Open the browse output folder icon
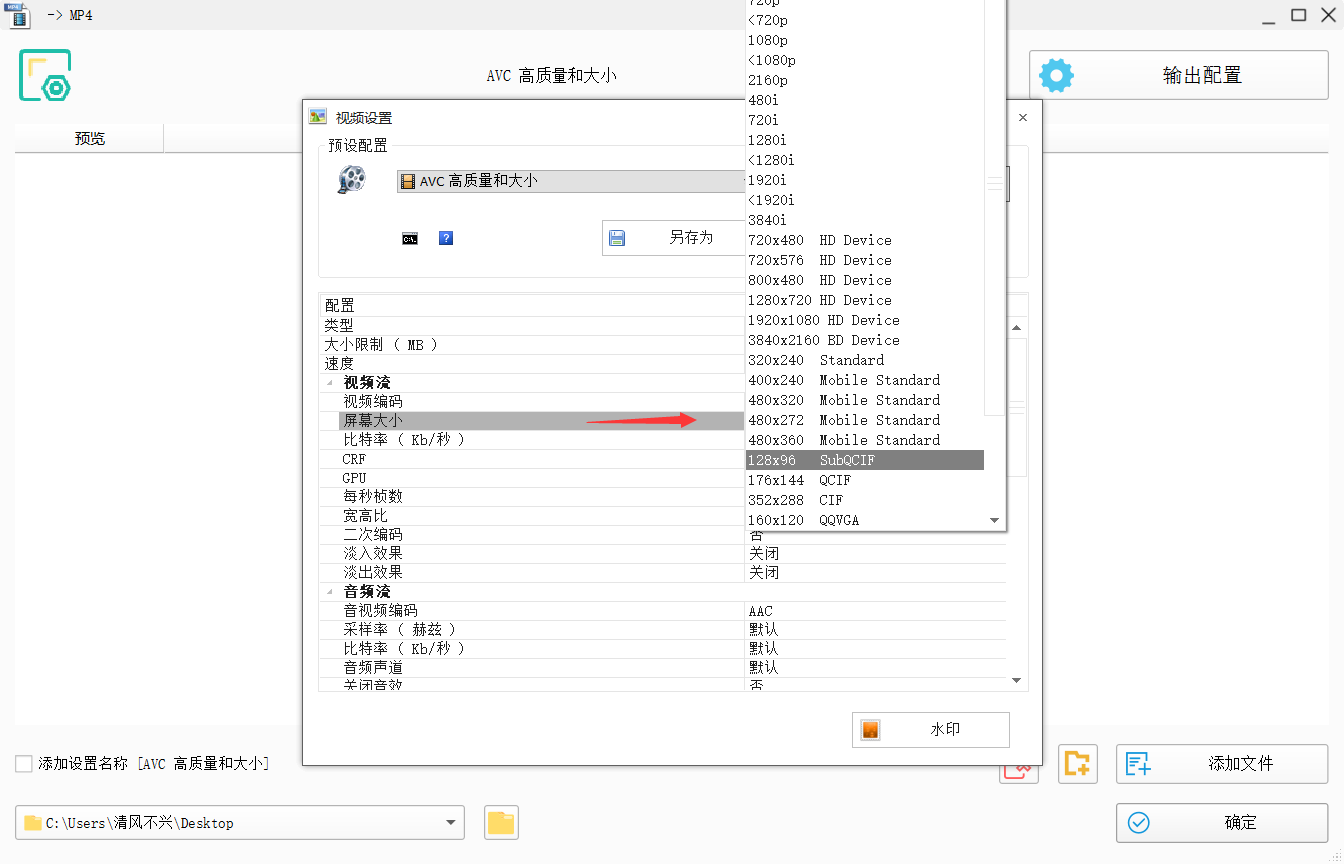Image resolution: width=1344 pixels, height=864 pixels. 501,823
